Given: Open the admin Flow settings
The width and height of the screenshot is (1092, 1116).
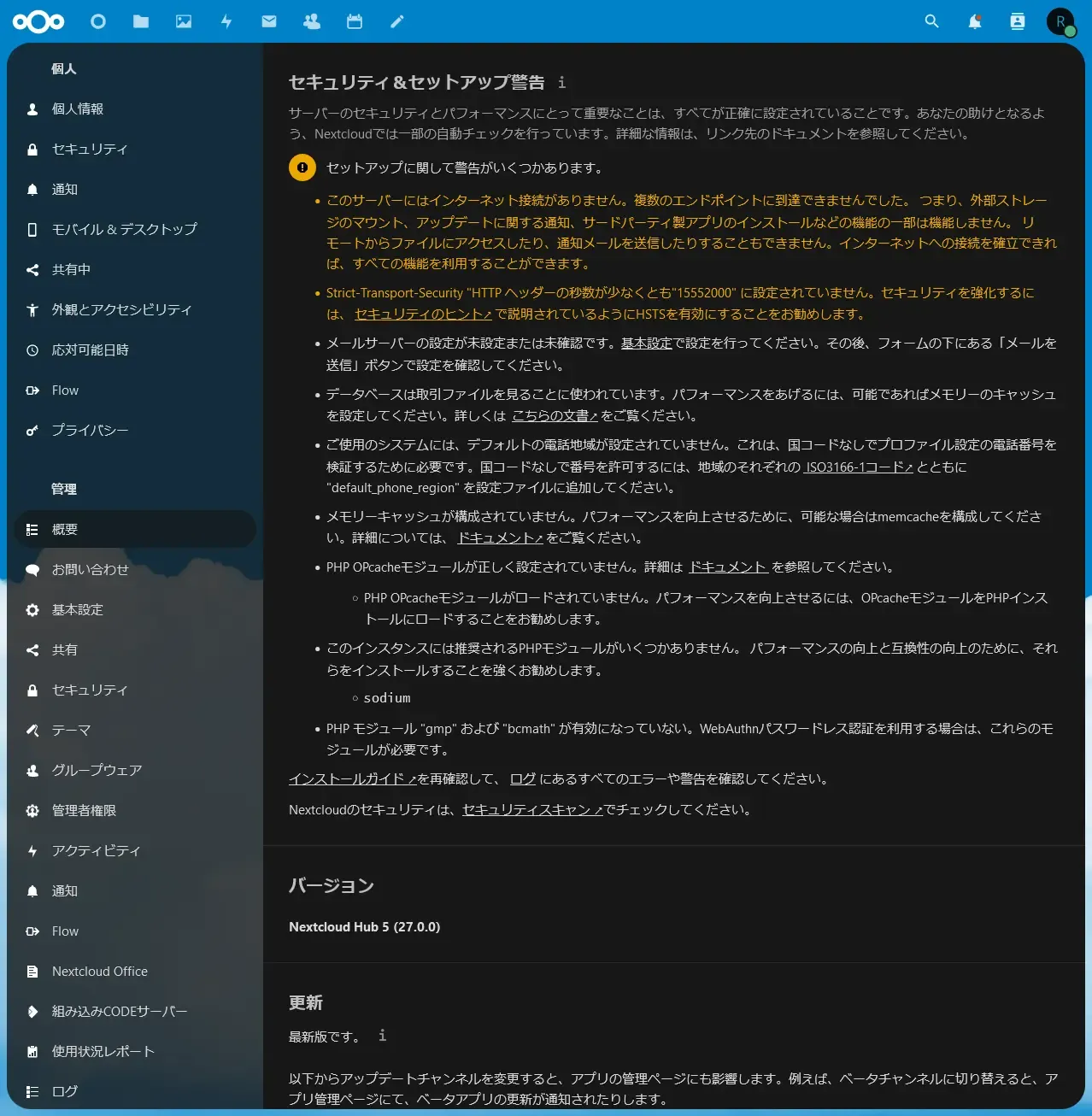Looking at the screenshot, I should pos(135,931).
